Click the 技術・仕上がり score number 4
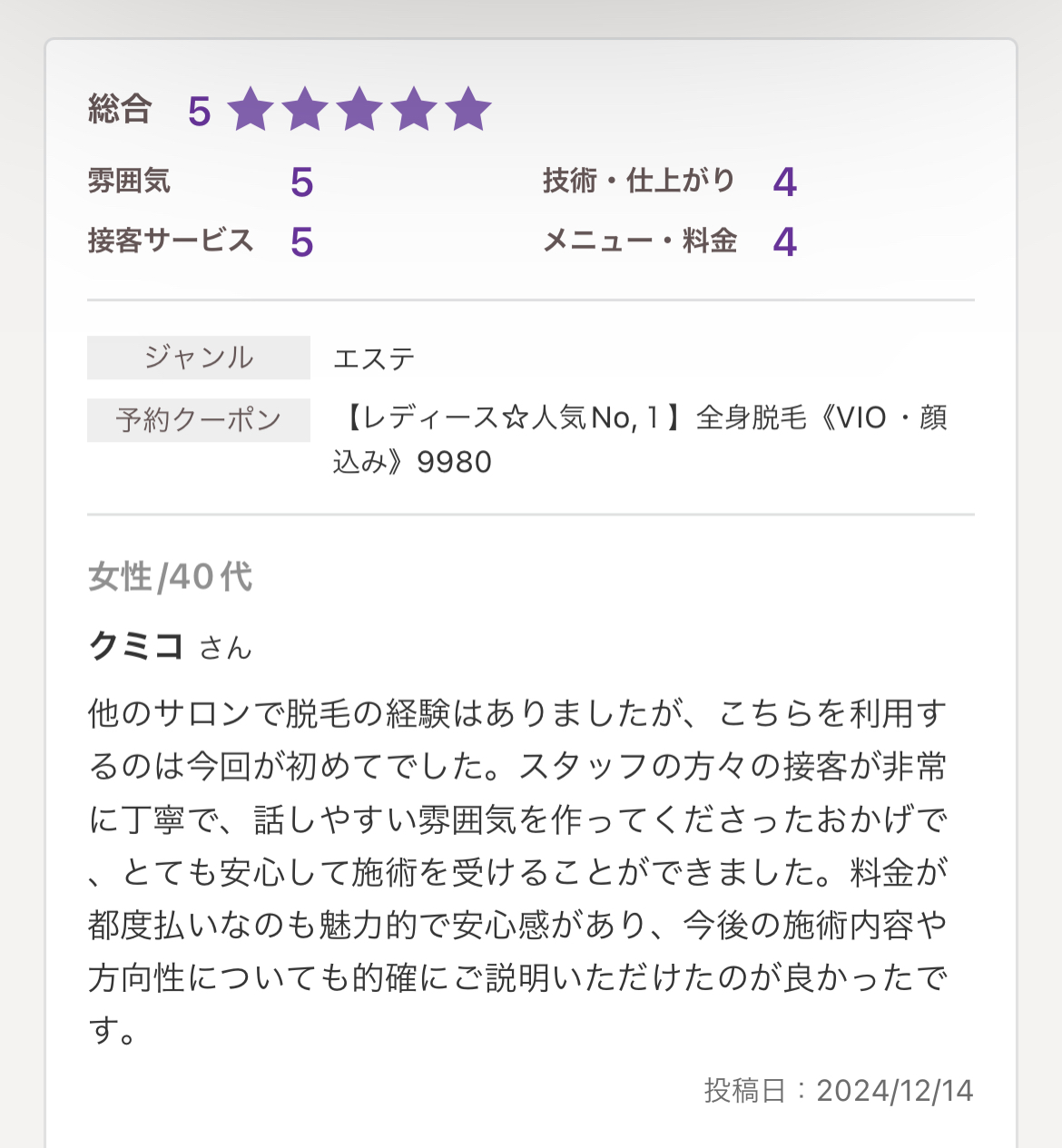 785,182
